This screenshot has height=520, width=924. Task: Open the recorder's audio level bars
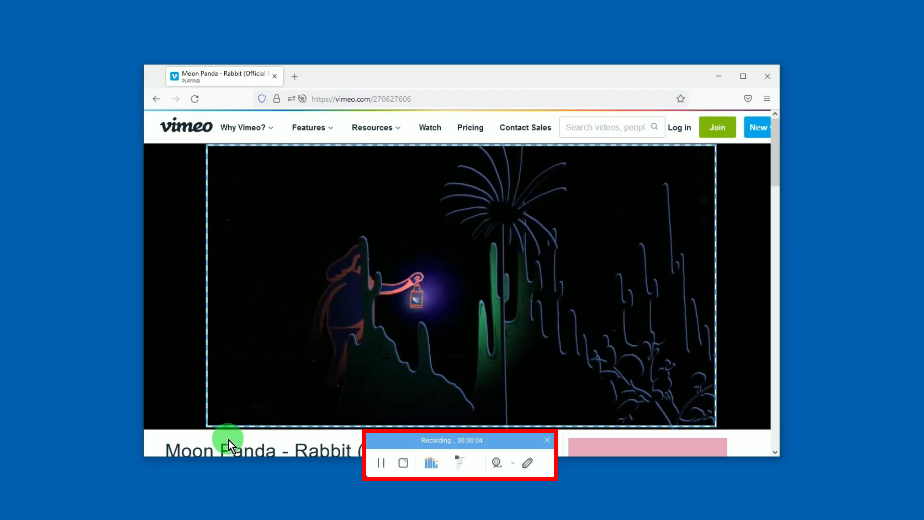point(431,463)
